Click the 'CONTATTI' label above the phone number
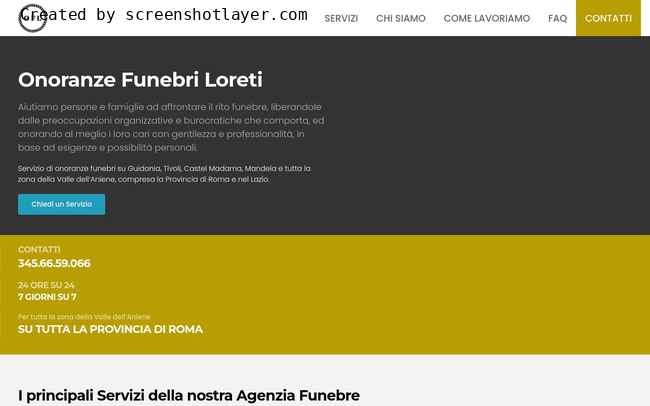The image size is (650, 406). click(39, 250)
